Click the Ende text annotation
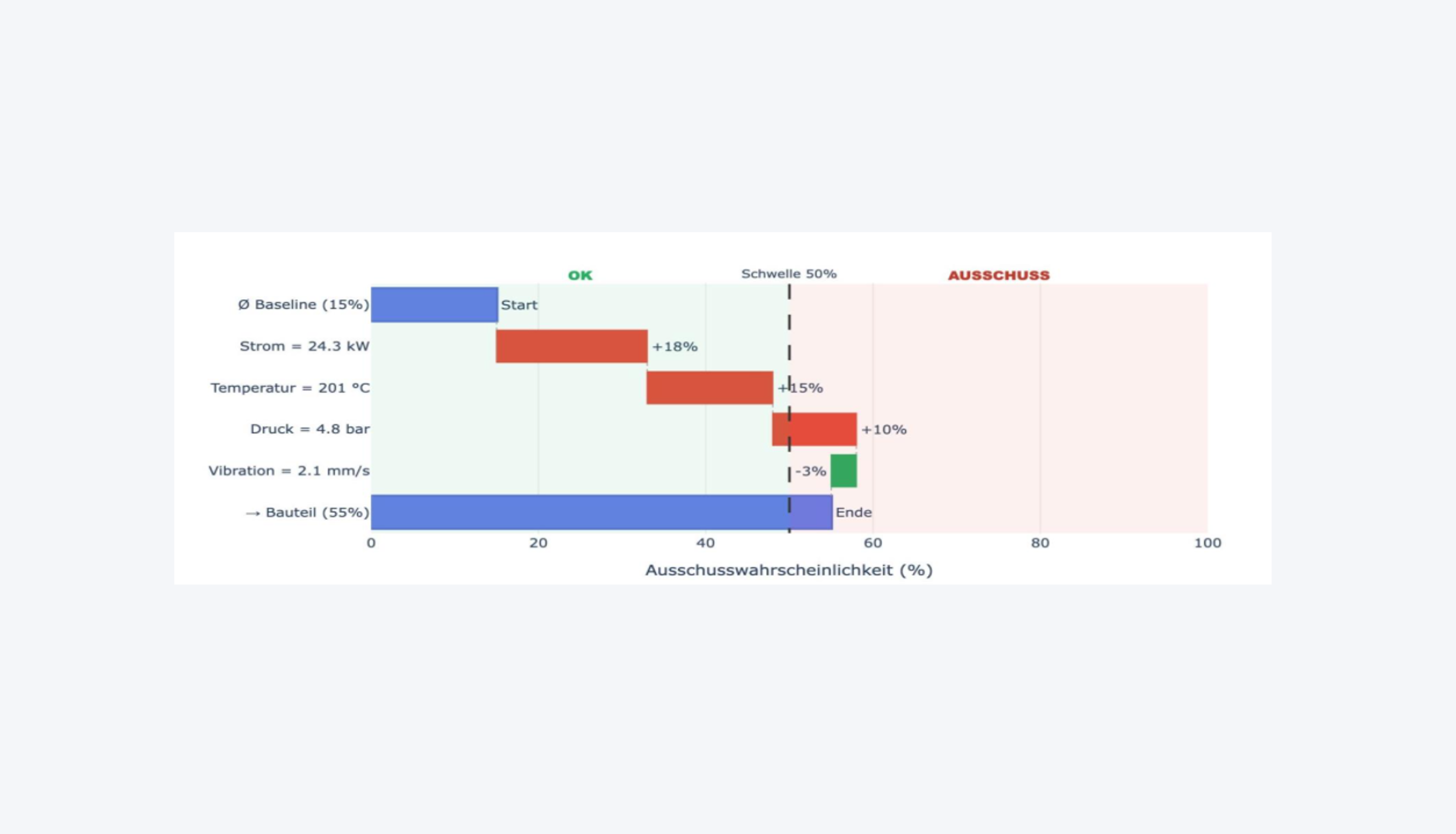The height and width of the screenshot is (834, 1456). coord(853,512)
